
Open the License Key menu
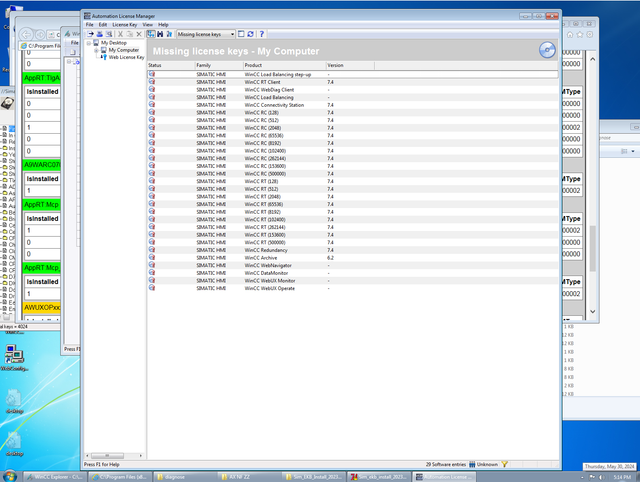point(125,25)
